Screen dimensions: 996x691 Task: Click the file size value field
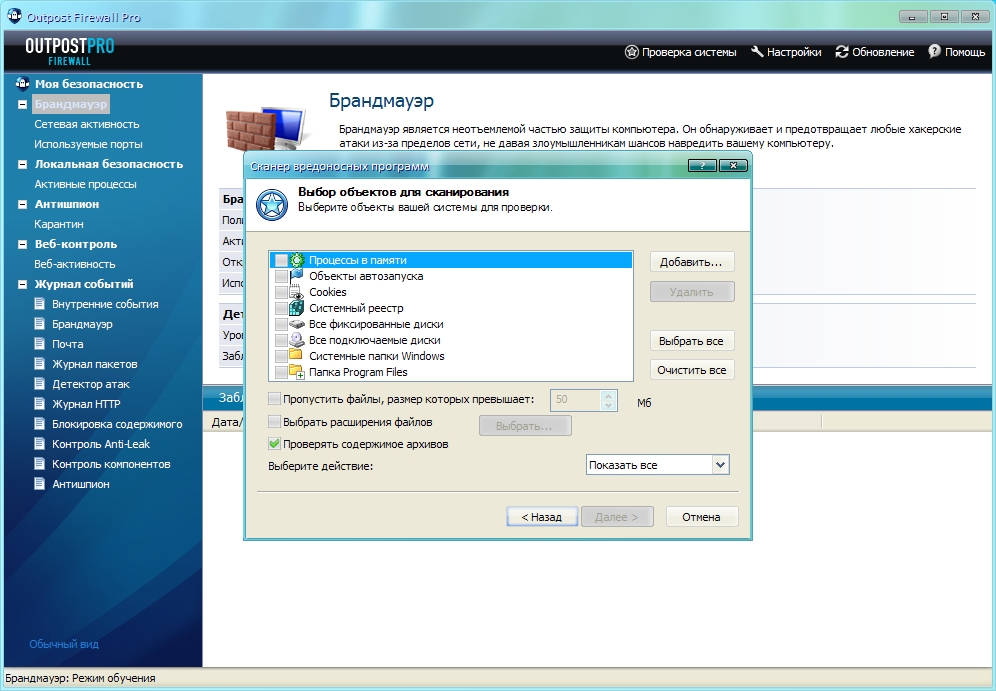coord(575,399)
